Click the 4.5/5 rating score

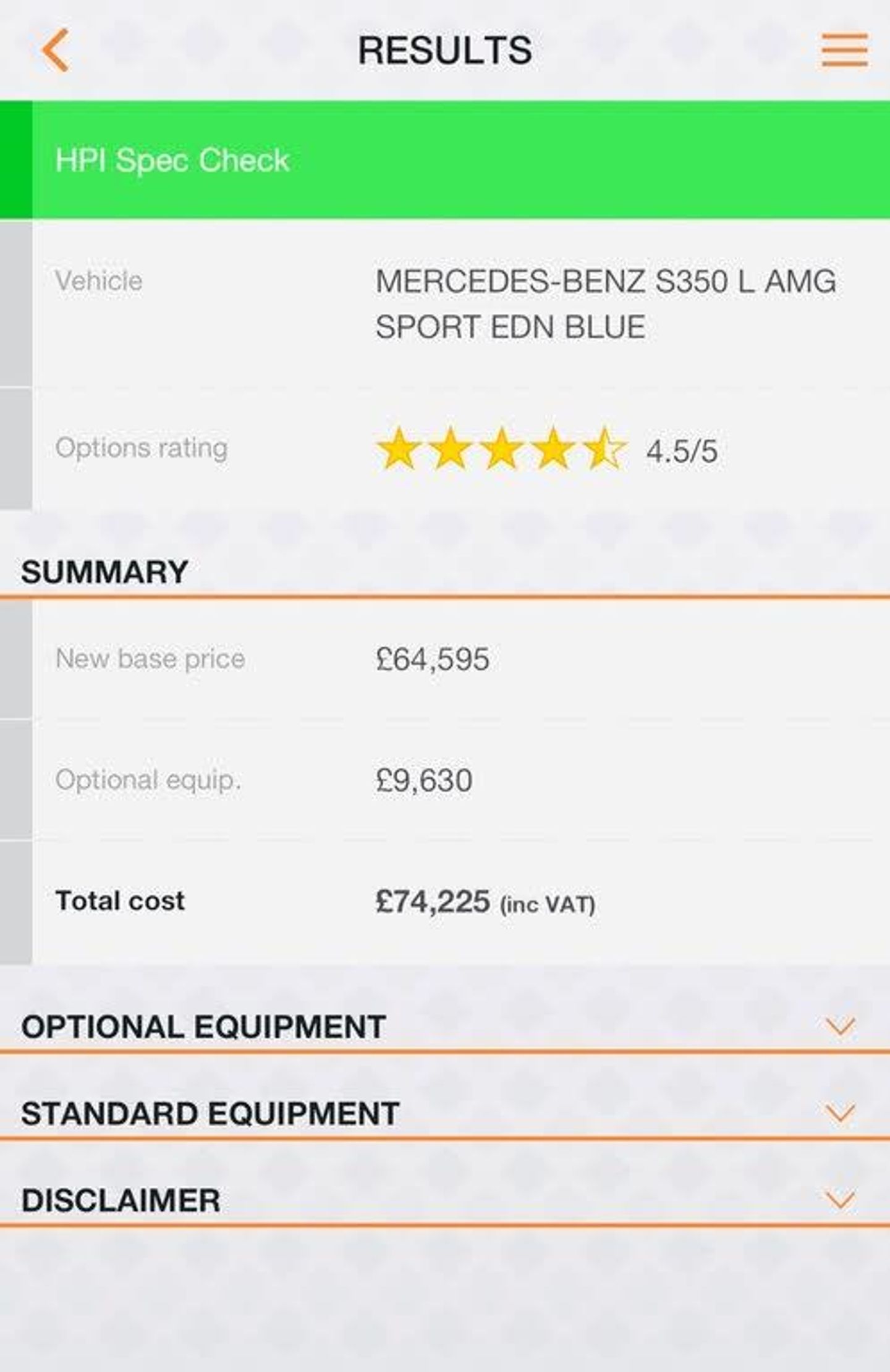click(x=682, y=451)
